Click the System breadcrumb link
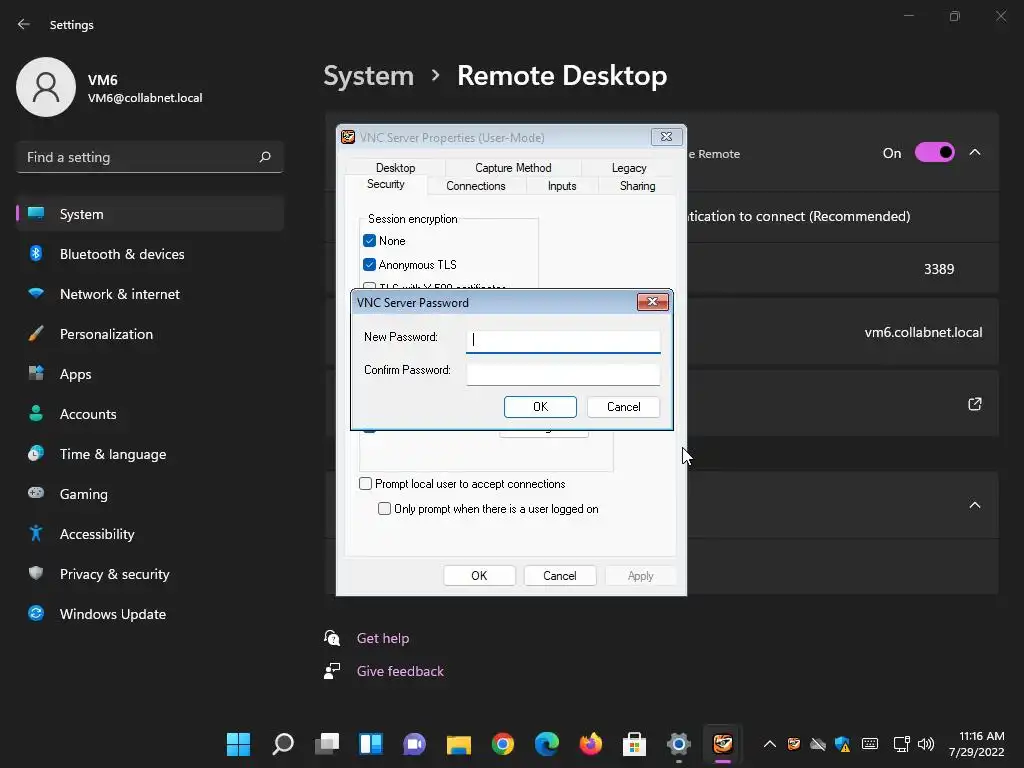Screen dimensions: 1024x768 point(369,76)
